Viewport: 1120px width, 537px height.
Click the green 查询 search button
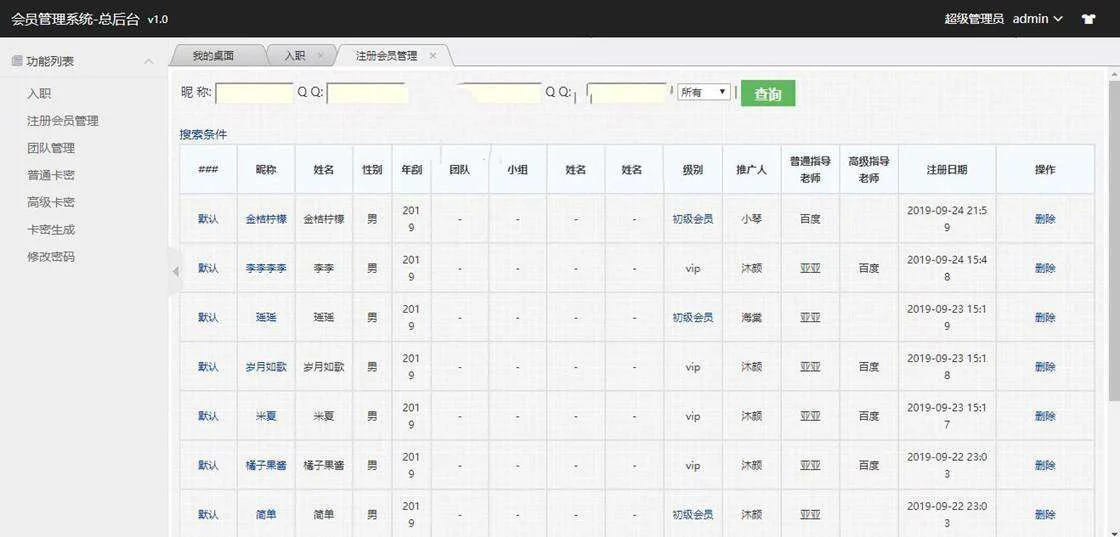coord(767,94)
